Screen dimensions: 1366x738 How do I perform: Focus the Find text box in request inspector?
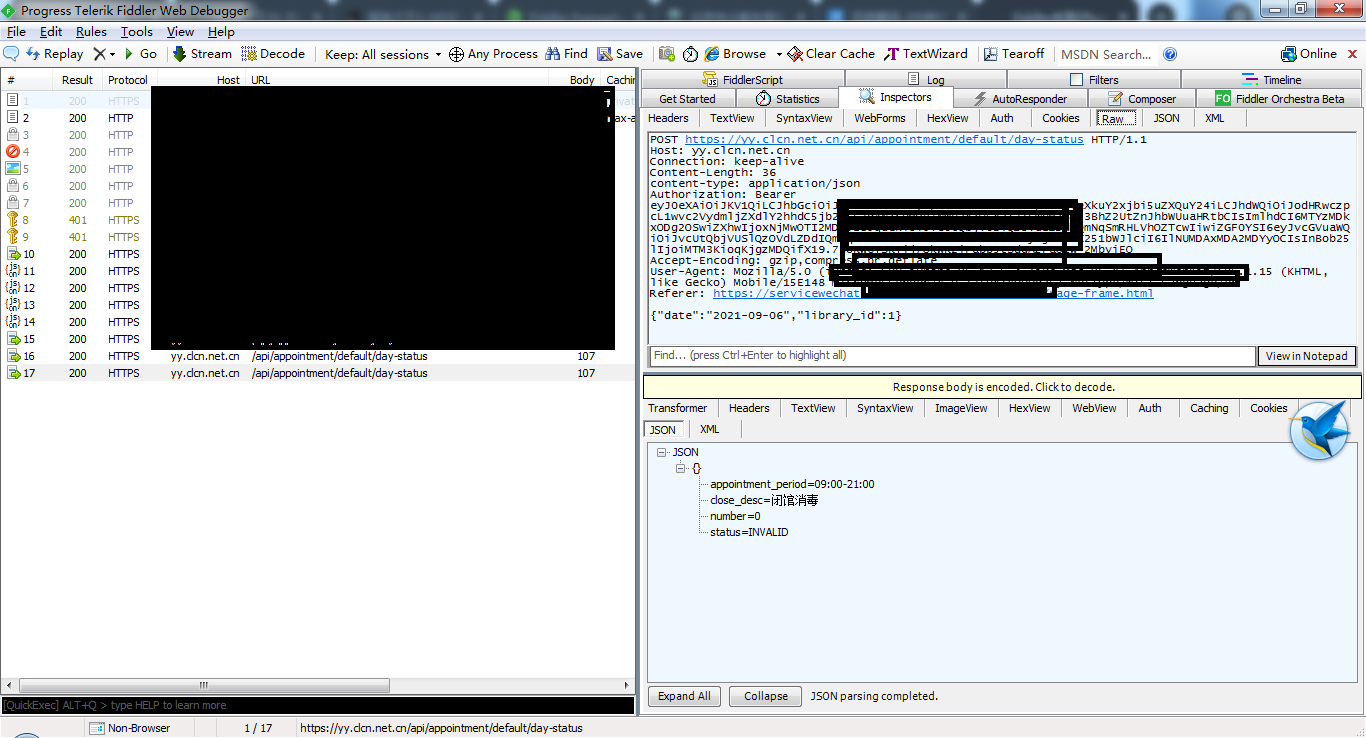[951, 355]
